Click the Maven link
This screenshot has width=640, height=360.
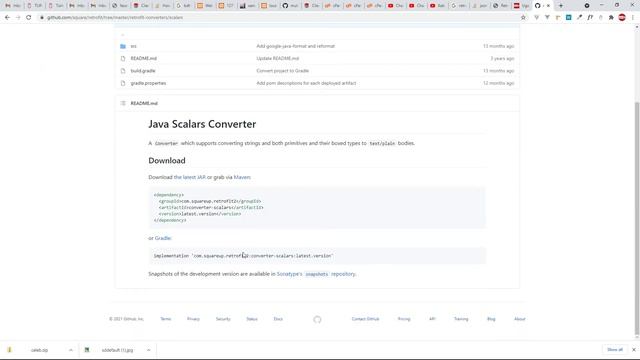pyautogui.click(x=242, y=177)
